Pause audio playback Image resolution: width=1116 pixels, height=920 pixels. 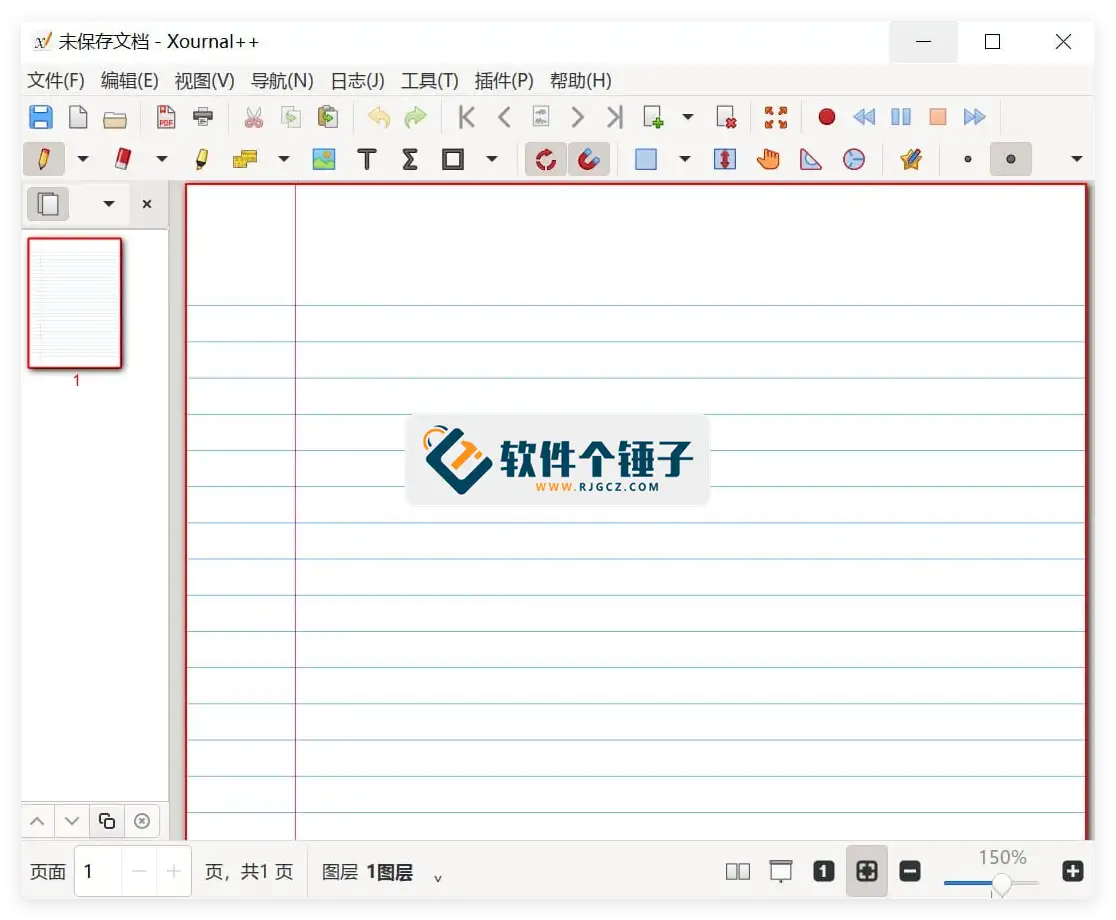click(x=900, y=117)
